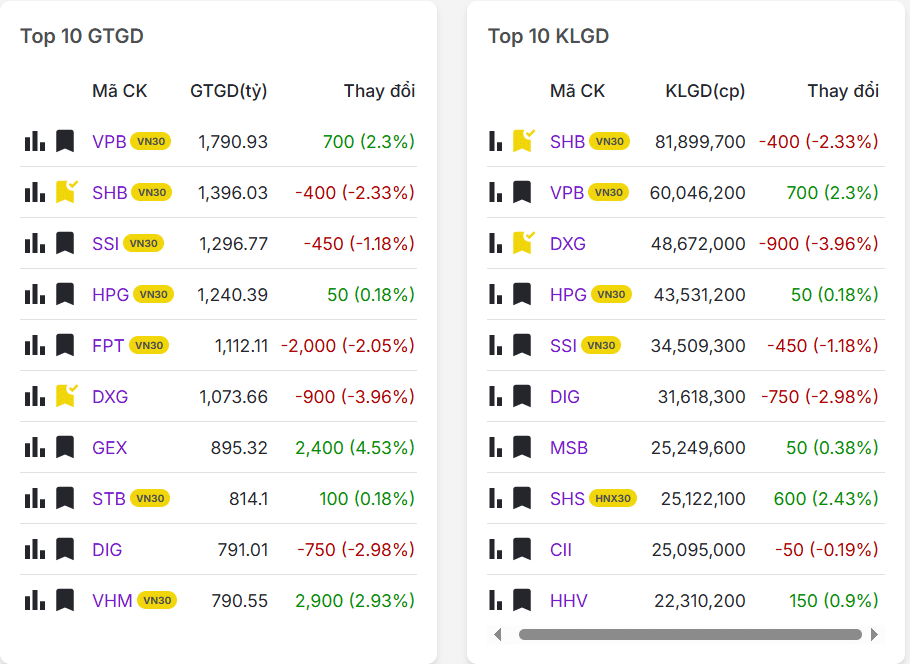
Task: Click the KLGD horizontal scrollbar thumb
Action: pos(690,634)
